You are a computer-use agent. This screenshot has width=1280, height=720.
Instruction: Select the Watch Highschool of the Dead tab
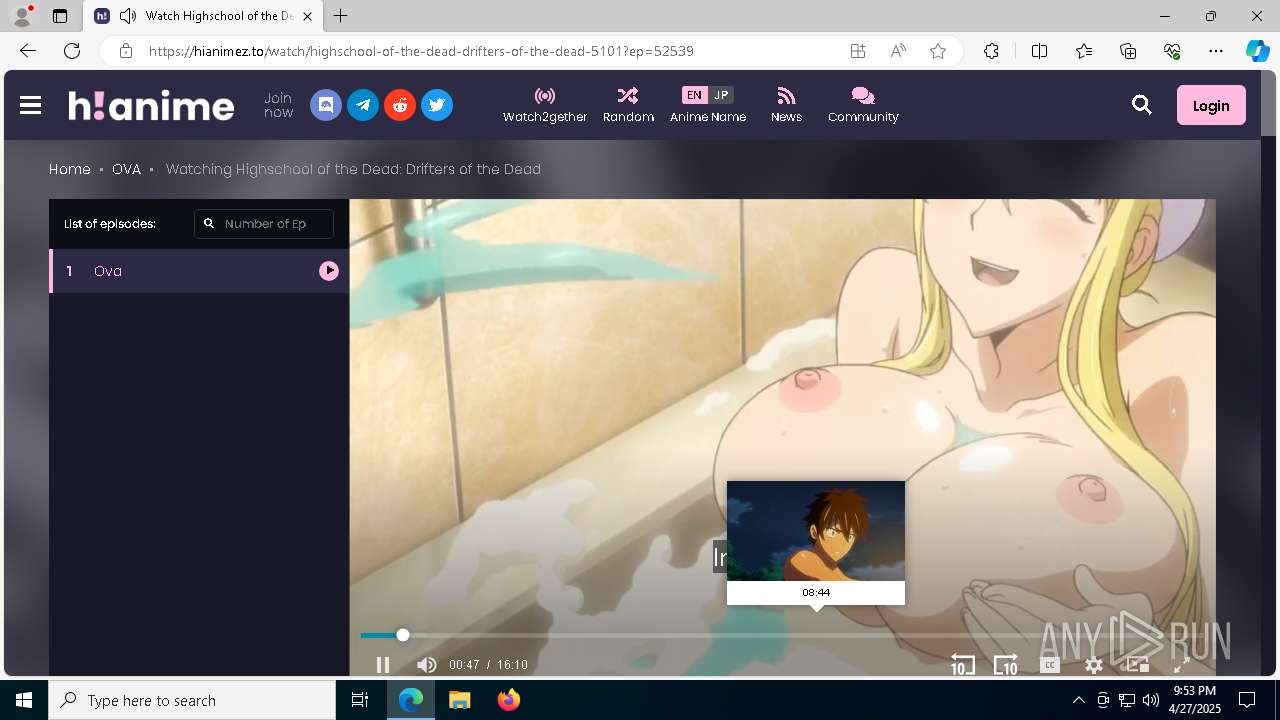pyautogui.click(x=203, y=16)
